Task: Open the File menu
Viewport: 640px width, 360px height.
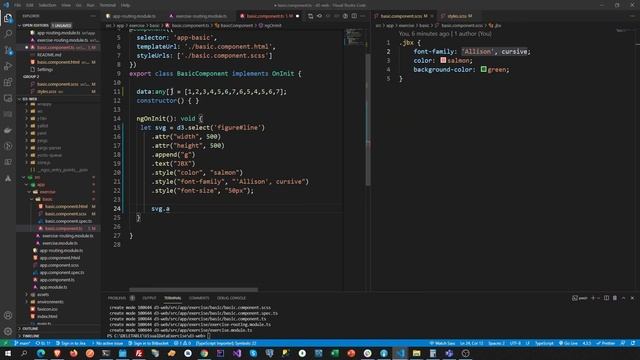Action: (18, 5)
